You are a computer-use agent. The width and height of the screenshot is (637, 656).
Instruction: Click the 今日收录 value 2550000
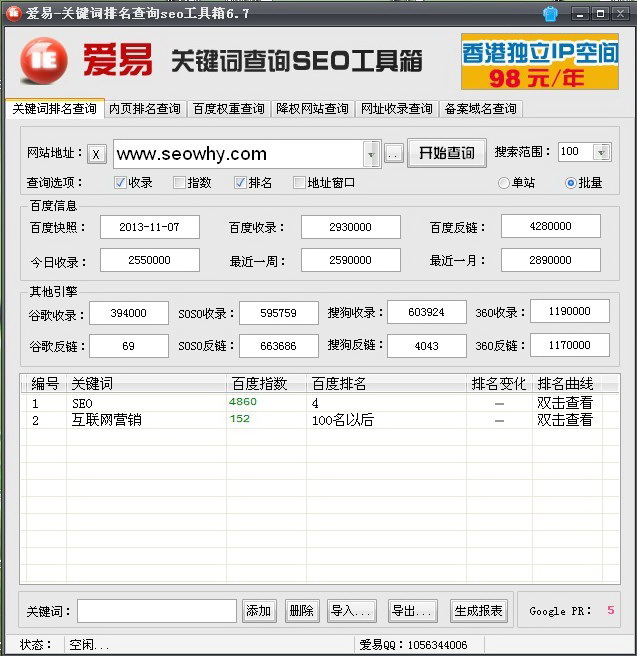[150, 260]
